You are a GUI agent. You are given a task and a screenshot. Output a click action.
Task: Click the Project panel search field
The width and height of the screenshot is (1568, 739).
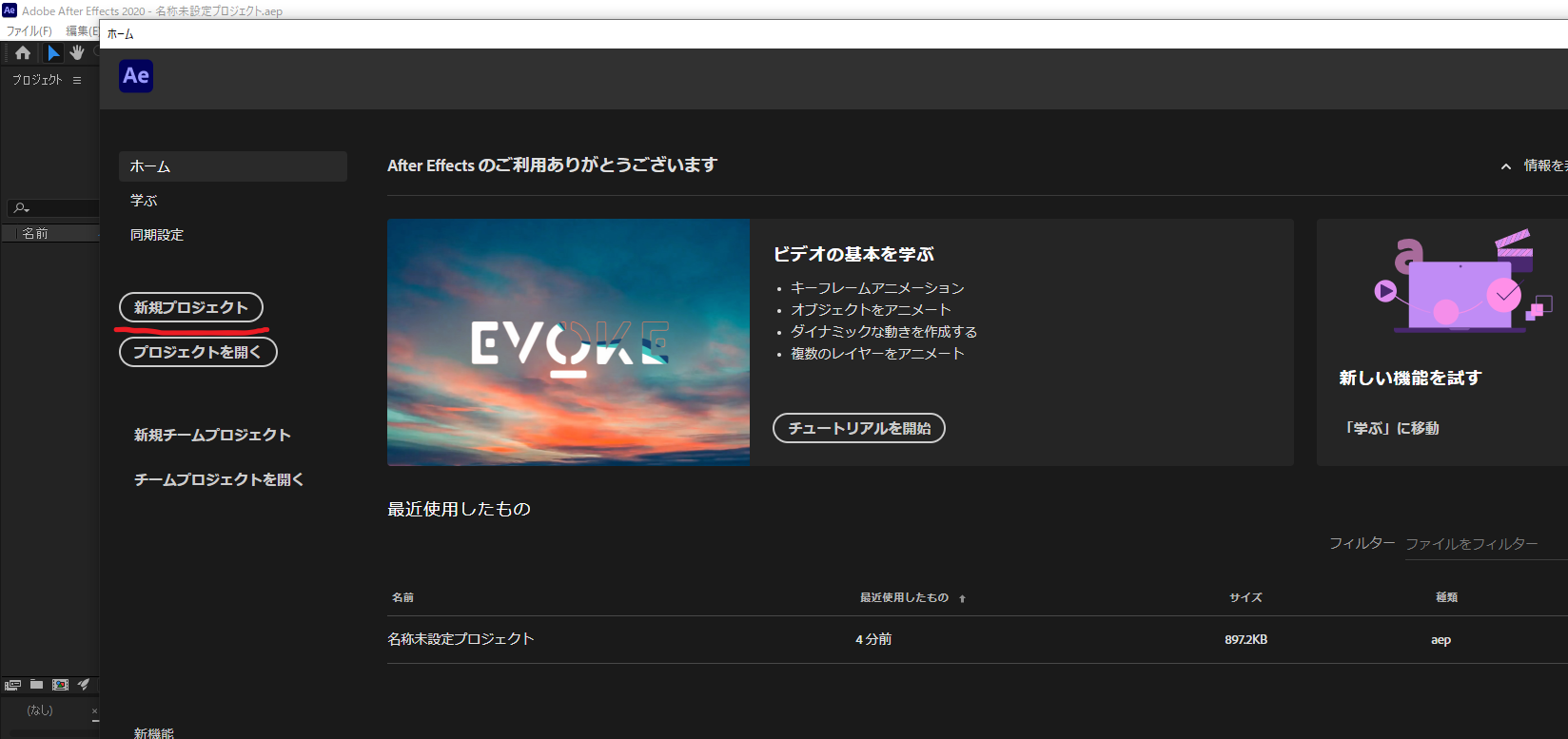click(53, 208)
